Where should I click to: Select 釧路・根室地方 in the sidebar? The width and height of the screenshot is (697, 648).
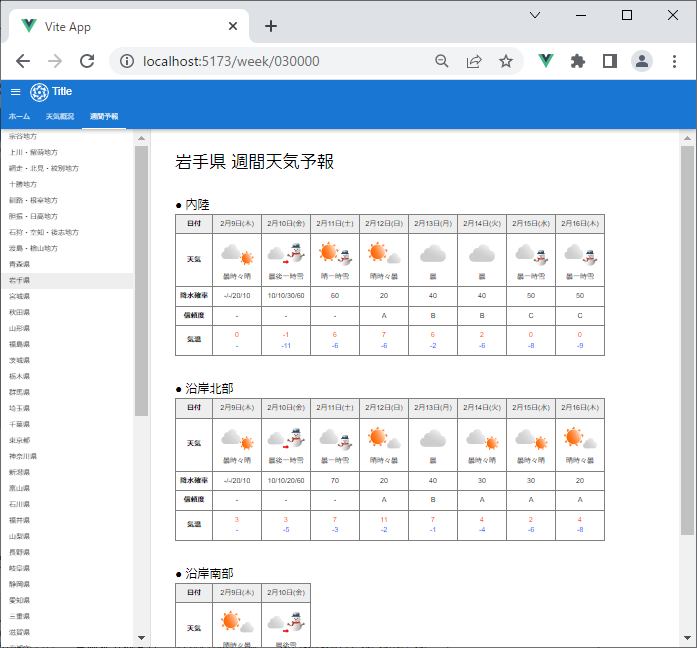(67, 200)
